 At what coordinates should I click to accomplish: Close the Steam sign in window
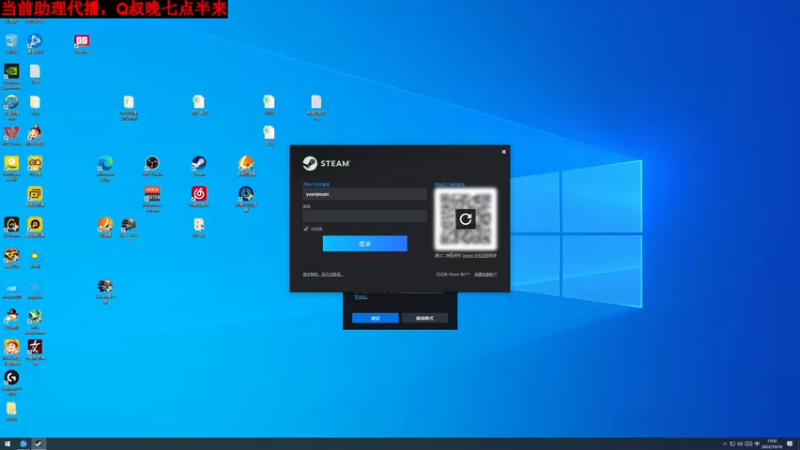(504, 152)
